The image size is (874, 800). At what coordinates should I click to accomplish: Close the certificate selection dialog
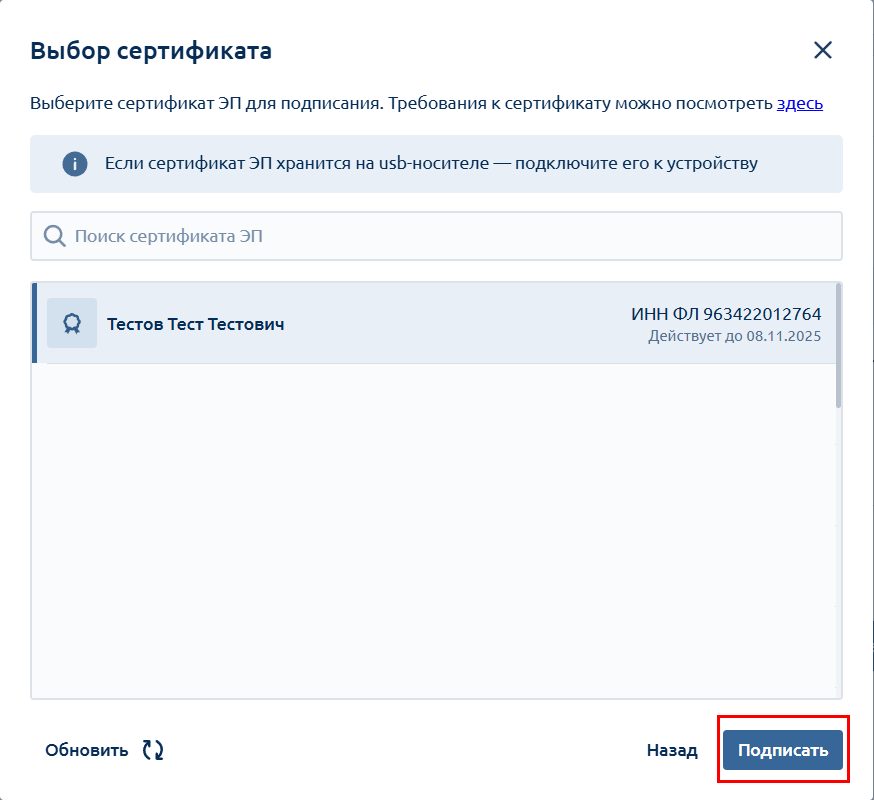click(822, 51)
